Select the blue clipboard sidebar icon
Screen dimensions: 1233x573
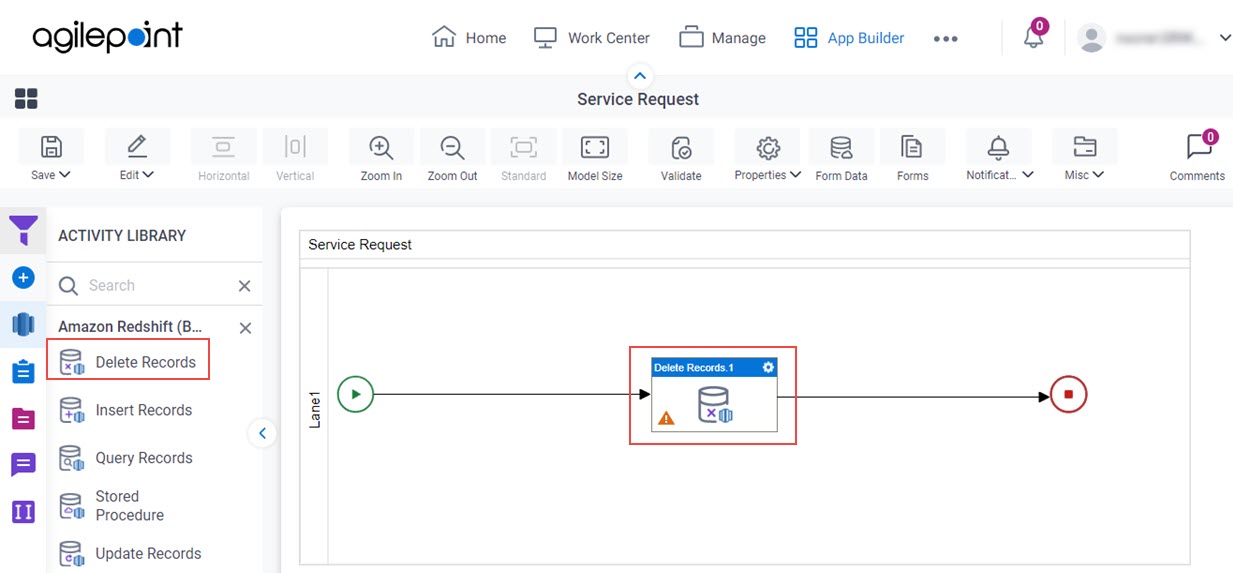[23, 371]
